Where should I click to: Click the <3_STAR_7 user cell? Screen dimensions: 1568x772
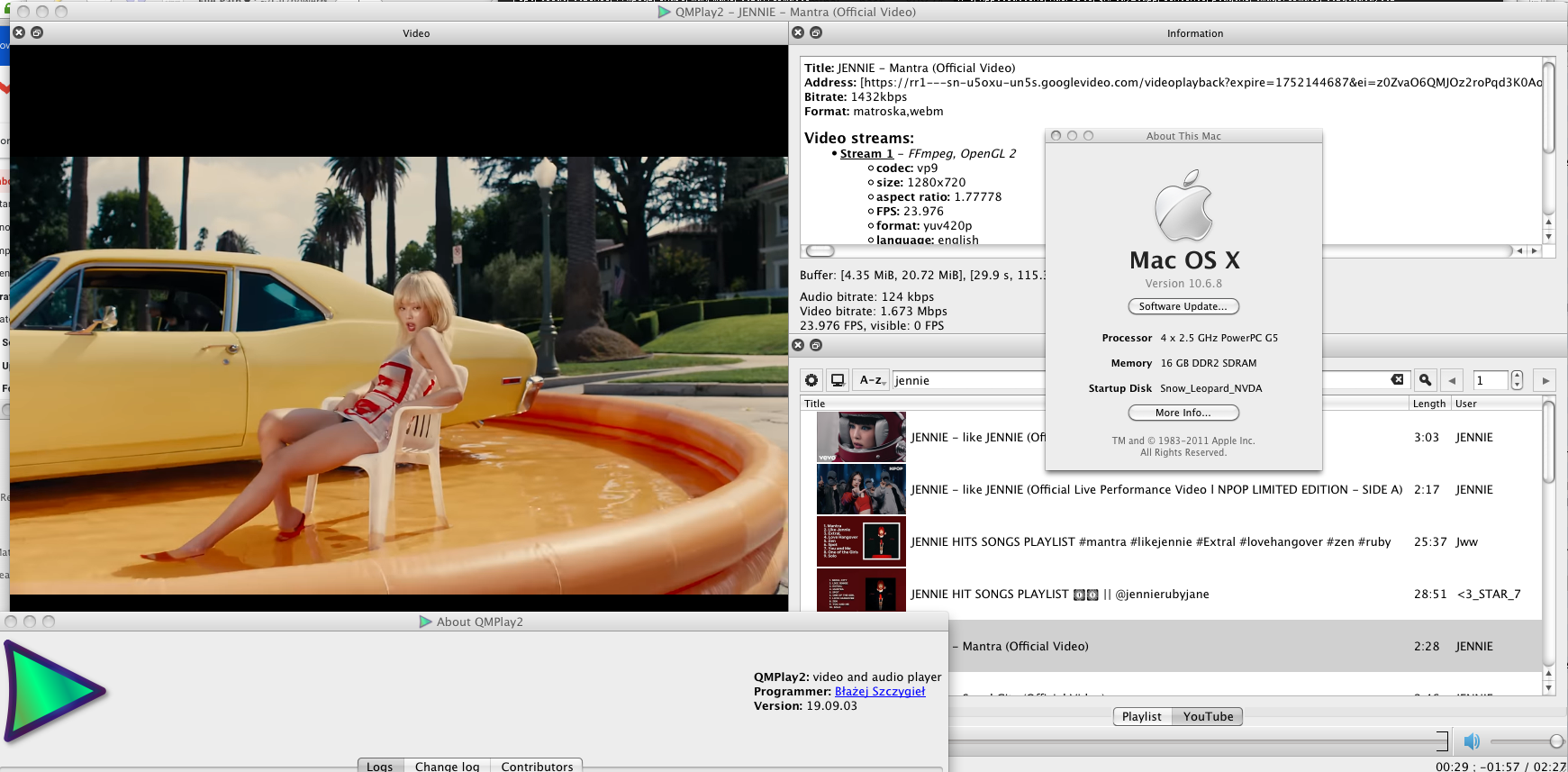coord(1489,594)
